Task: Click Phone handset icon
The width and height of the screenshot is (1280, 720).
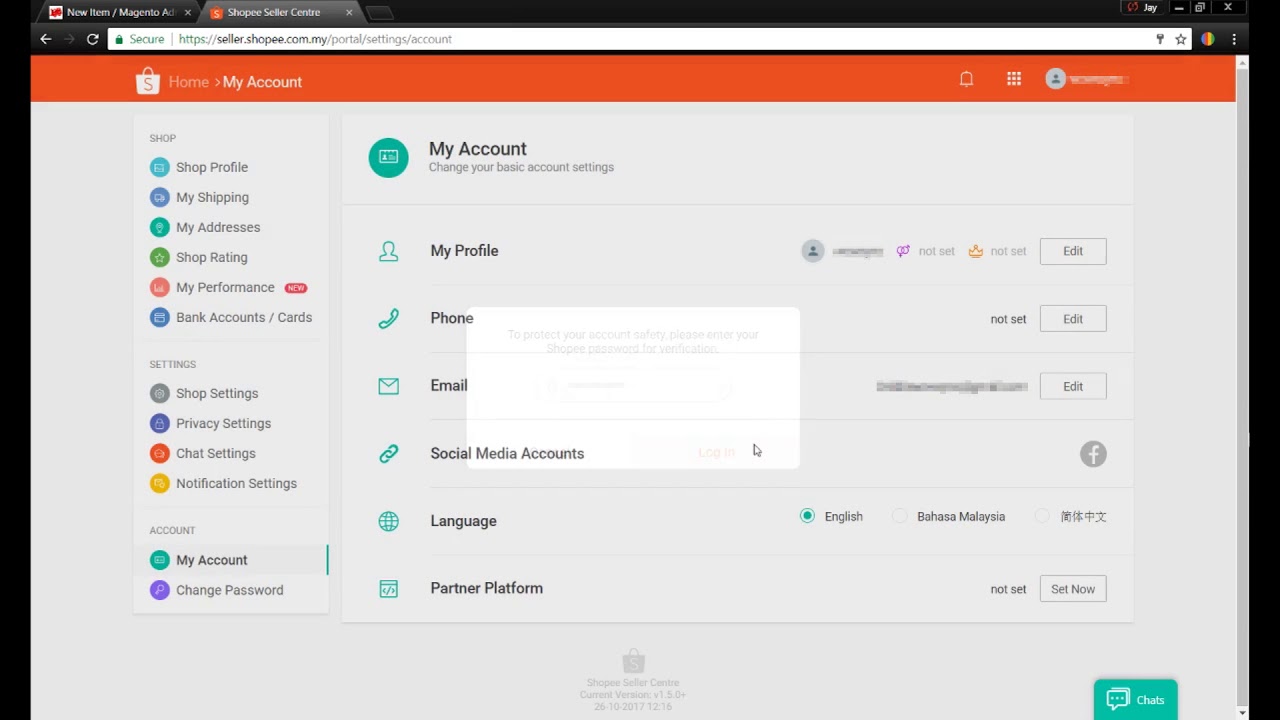Action: [388, 319]
